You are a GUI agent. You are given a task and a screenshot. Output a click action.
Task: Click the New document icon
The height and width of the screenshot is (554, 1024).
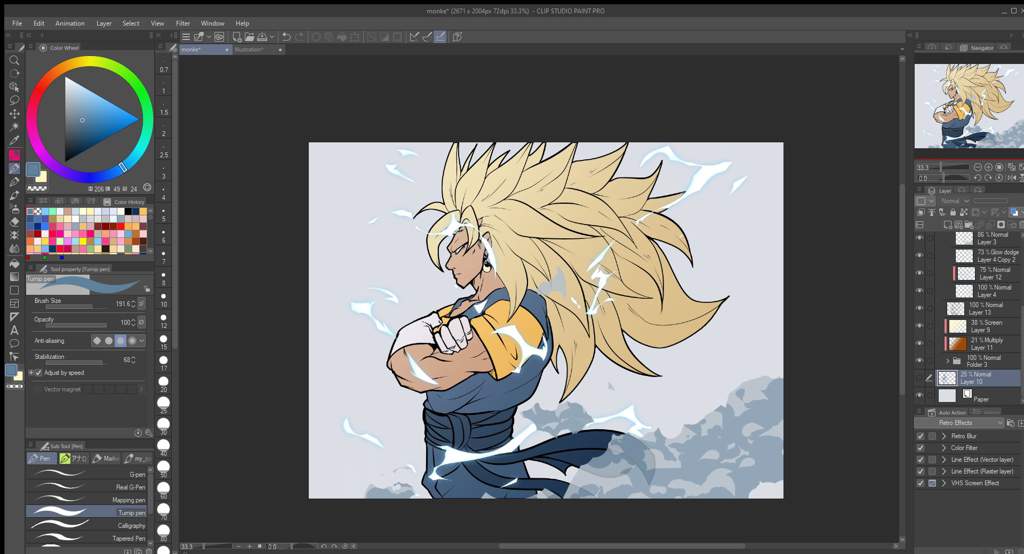pos(236,37)
